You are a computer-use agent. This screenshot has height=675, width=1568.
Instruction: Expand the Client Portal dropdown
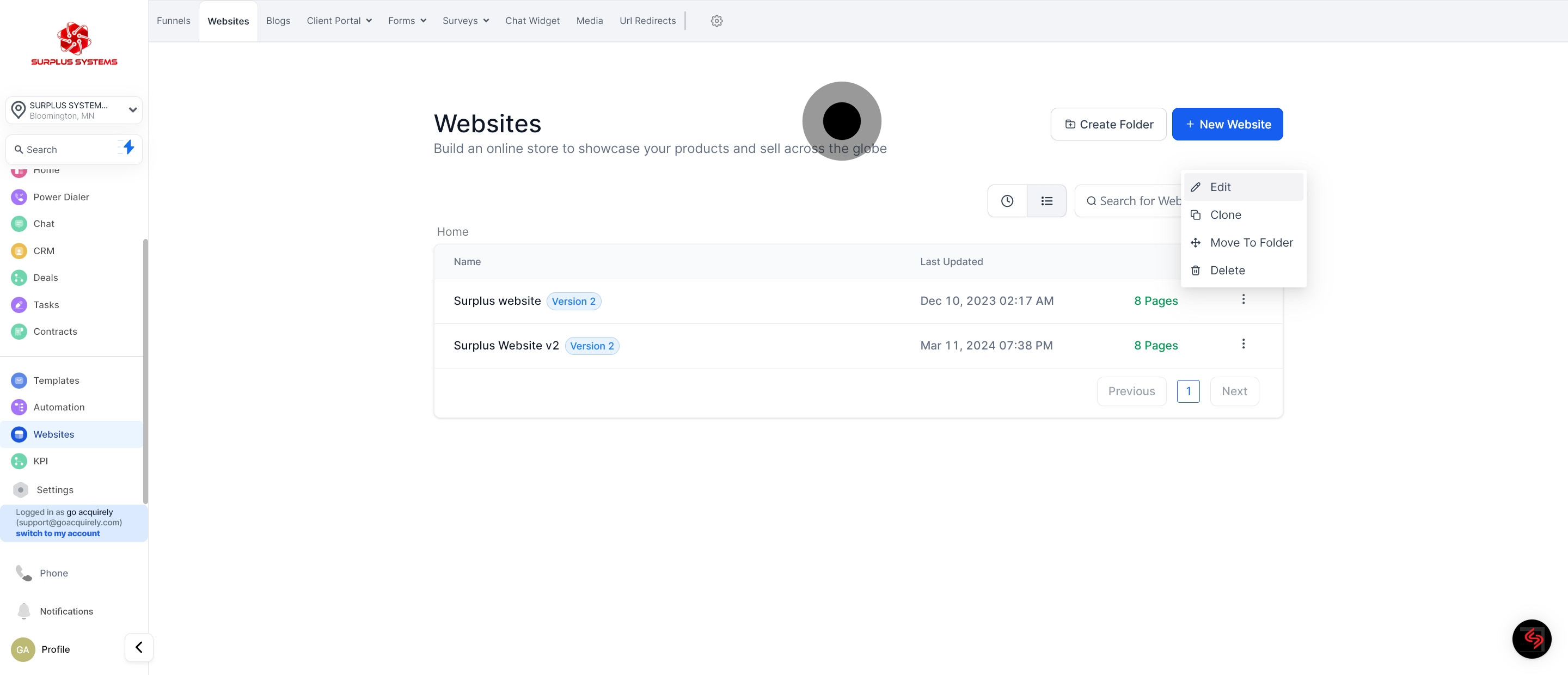(x=339, y=21)
